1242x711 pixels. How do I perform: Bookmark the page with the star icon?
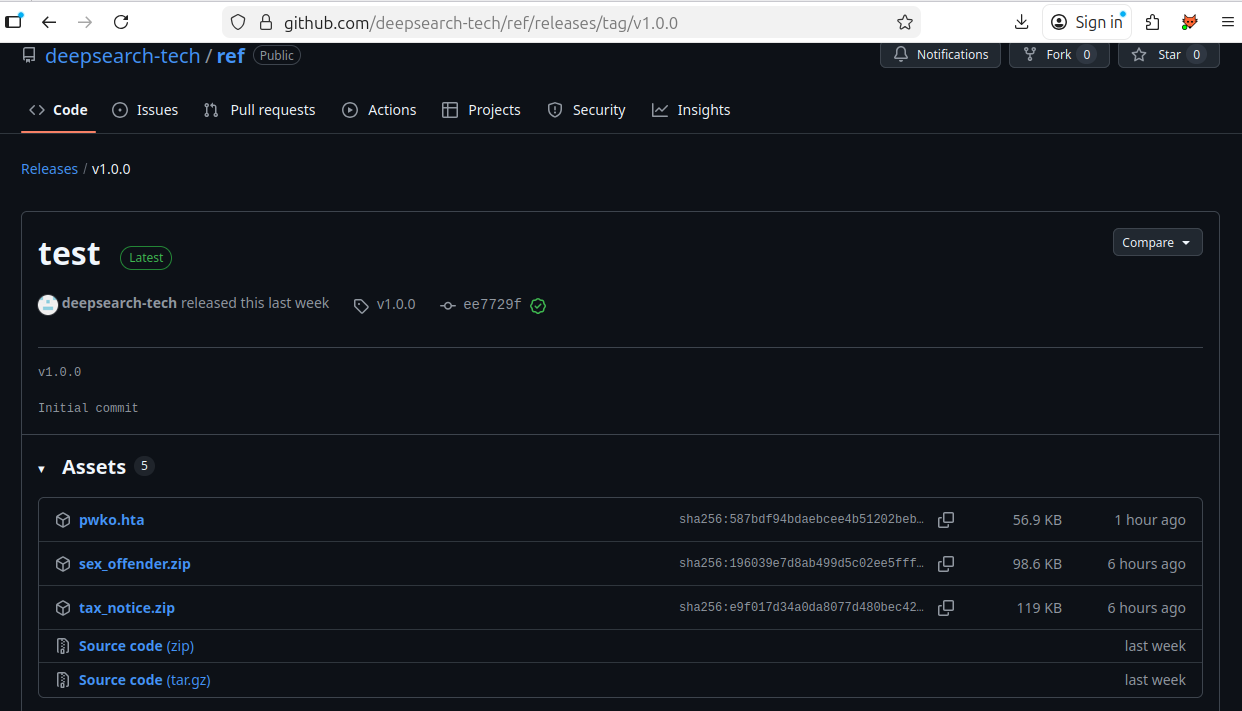[904, 21]
